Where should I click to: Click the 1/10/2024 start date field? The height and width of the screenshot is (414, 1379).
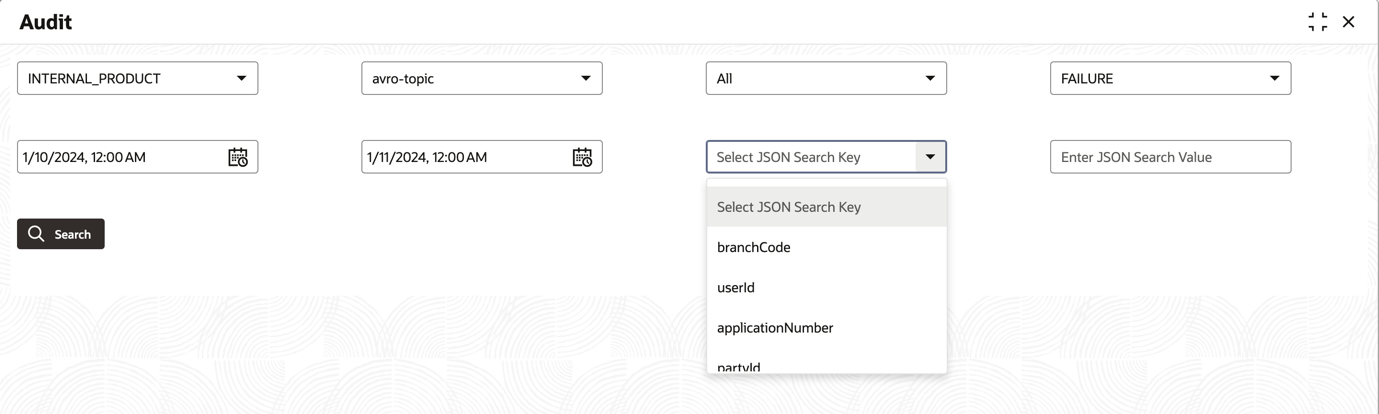(x=137, y=157)
